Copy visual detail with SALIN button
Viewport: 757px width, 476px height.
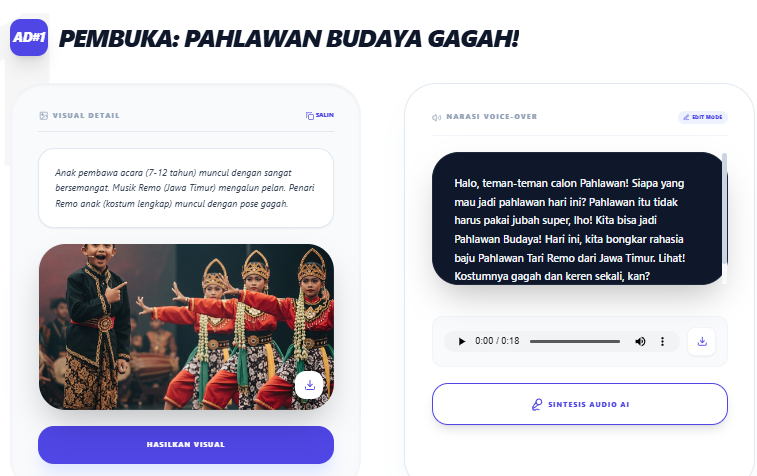click(x=320, y=115)
